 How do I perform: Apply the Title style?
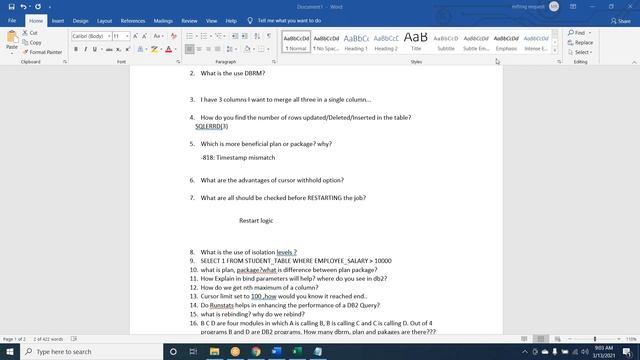pos(416,42)
